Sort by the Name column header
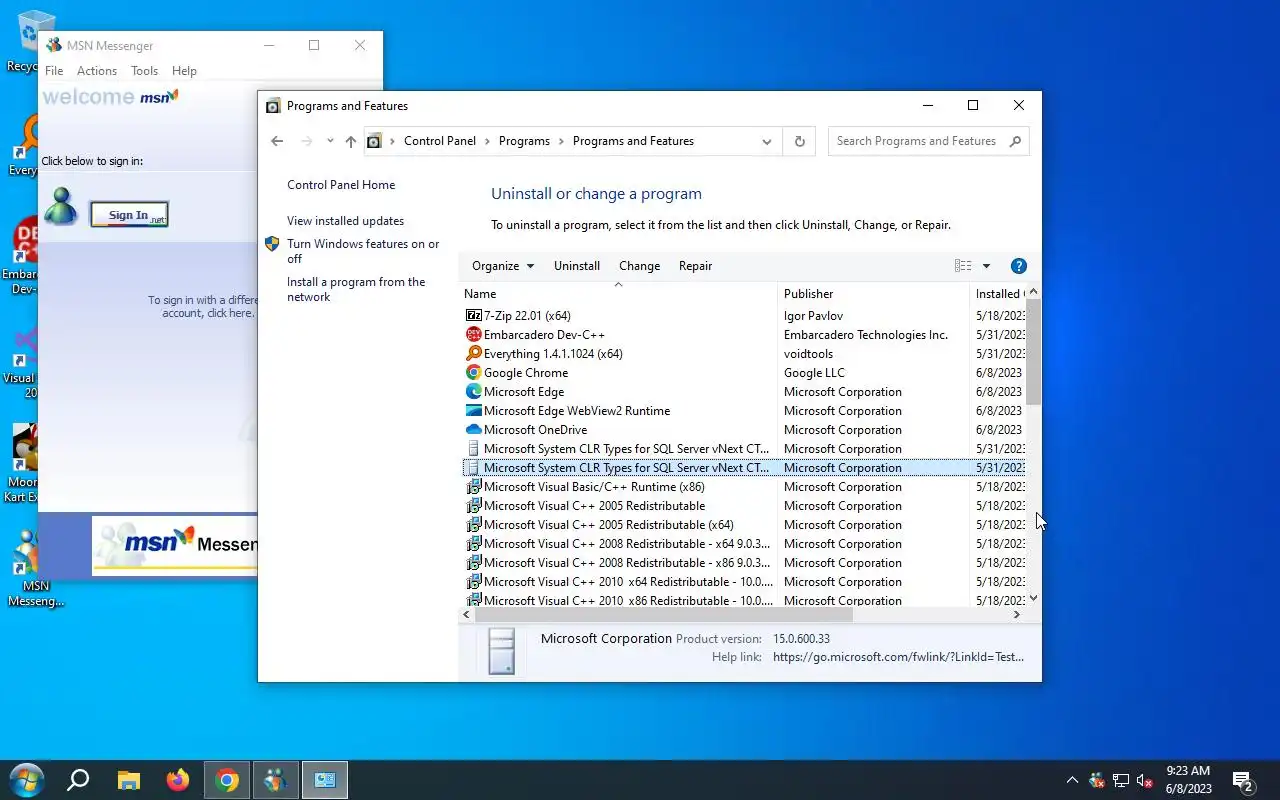1280x800 pixels. click(618, 294)
